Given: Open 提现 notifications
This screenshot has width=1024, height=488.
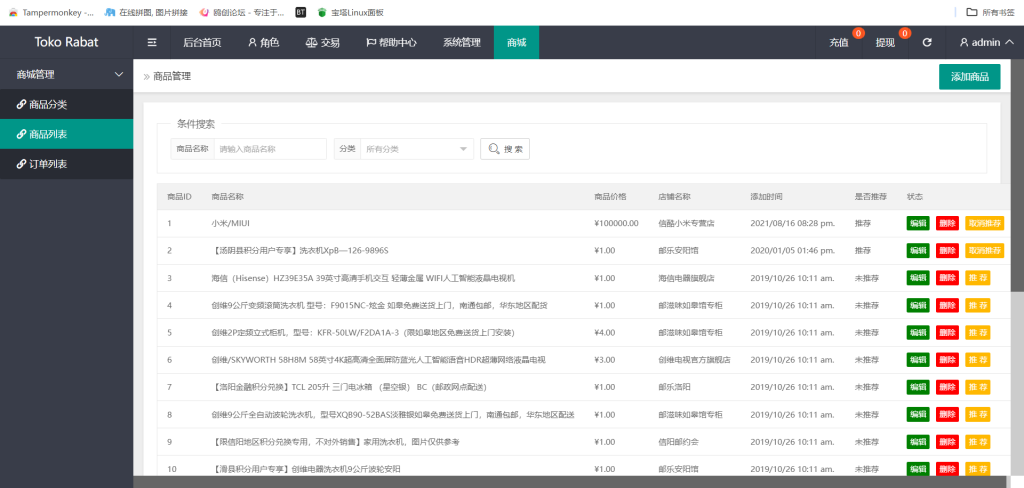Looking at the screenshot, I should point(886,42).
